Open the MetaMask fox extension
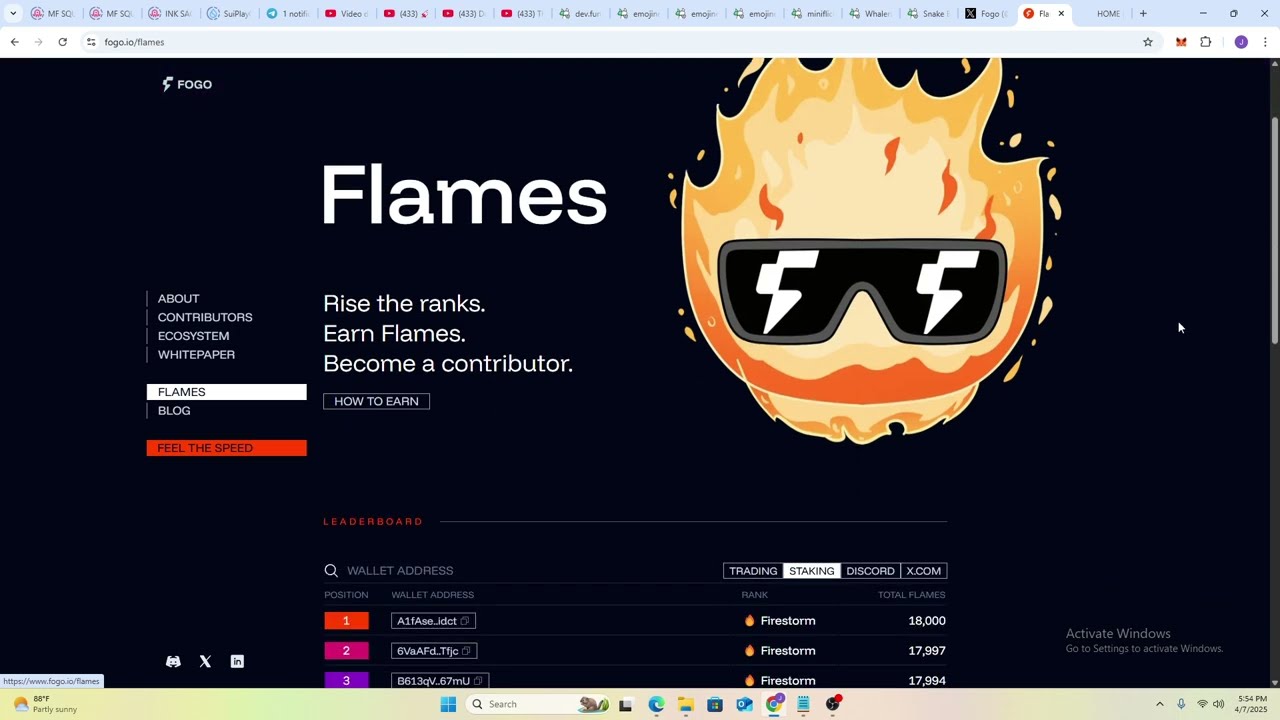Image resolution: width=1280 pixels, height=720 pixels. pos(1181,42)
